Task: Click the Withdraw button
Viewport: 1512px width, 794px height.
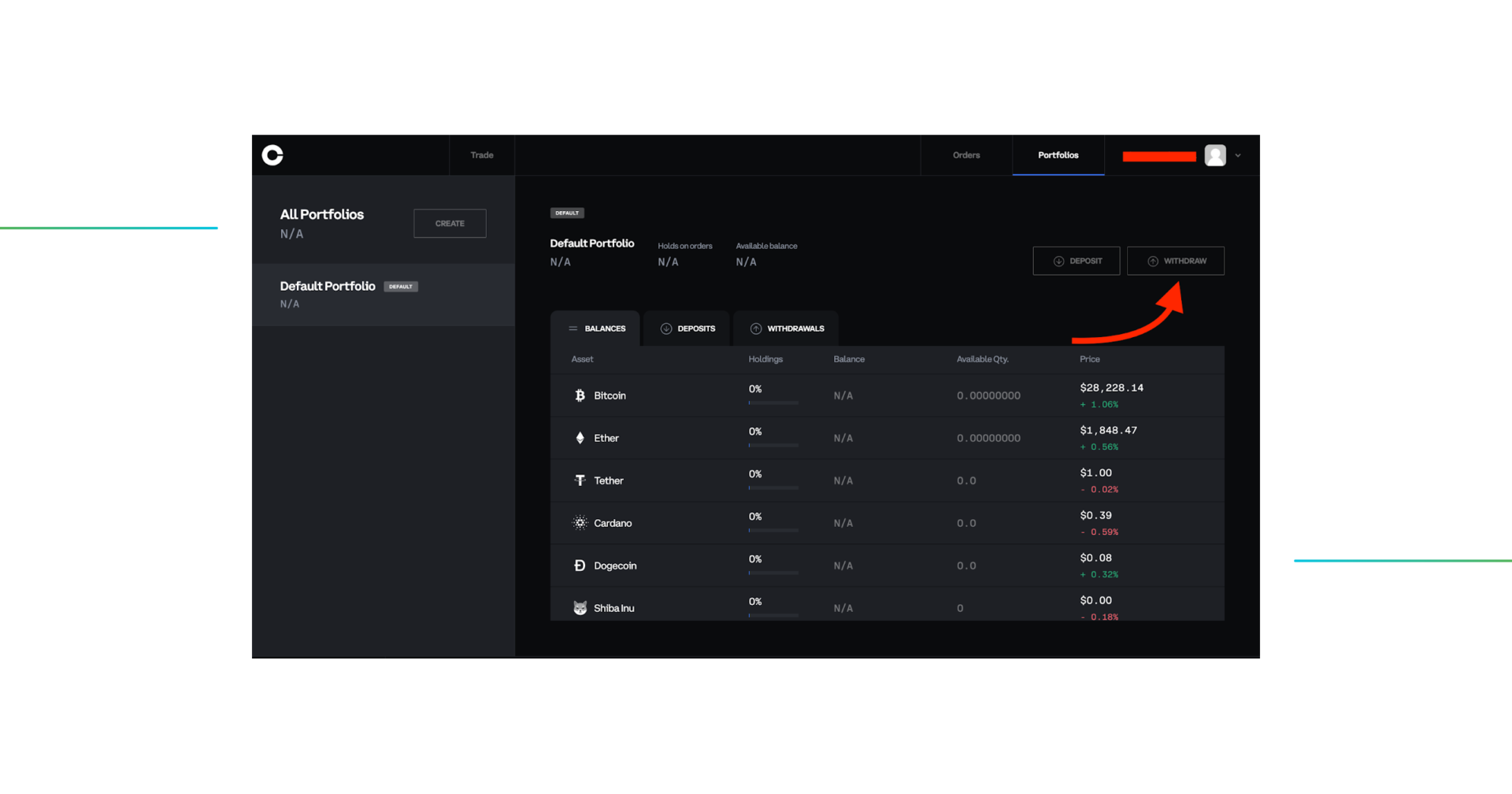Action: pos(1176,261)
